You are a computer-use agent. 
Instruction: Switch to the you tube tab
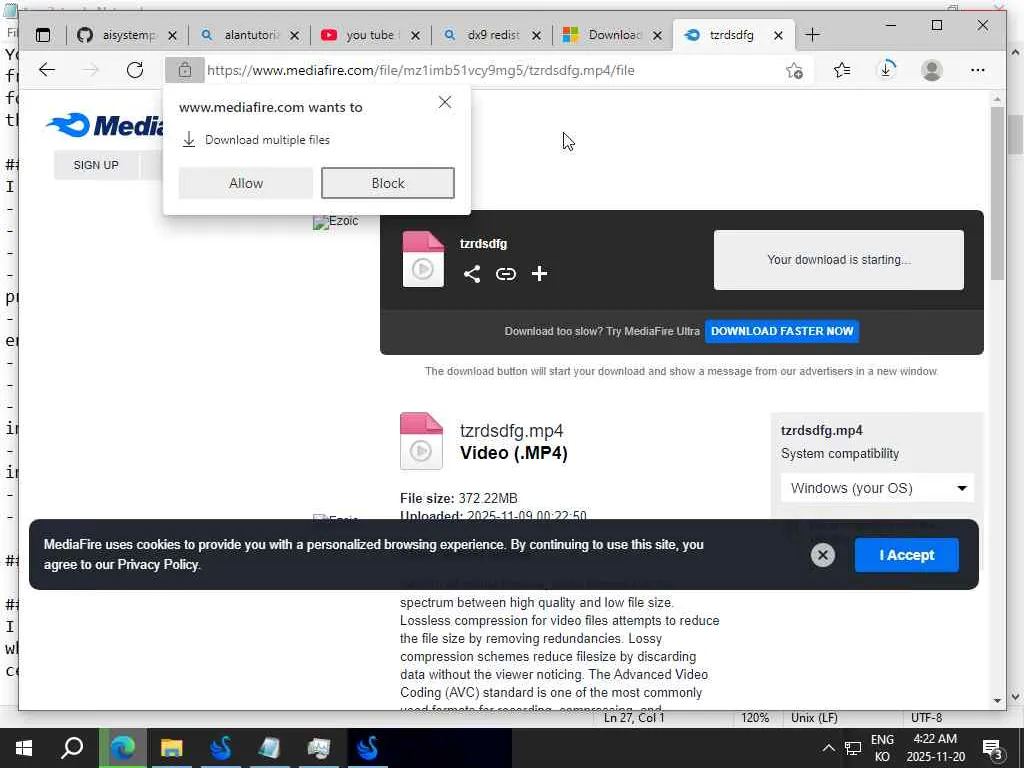point(370,35)
